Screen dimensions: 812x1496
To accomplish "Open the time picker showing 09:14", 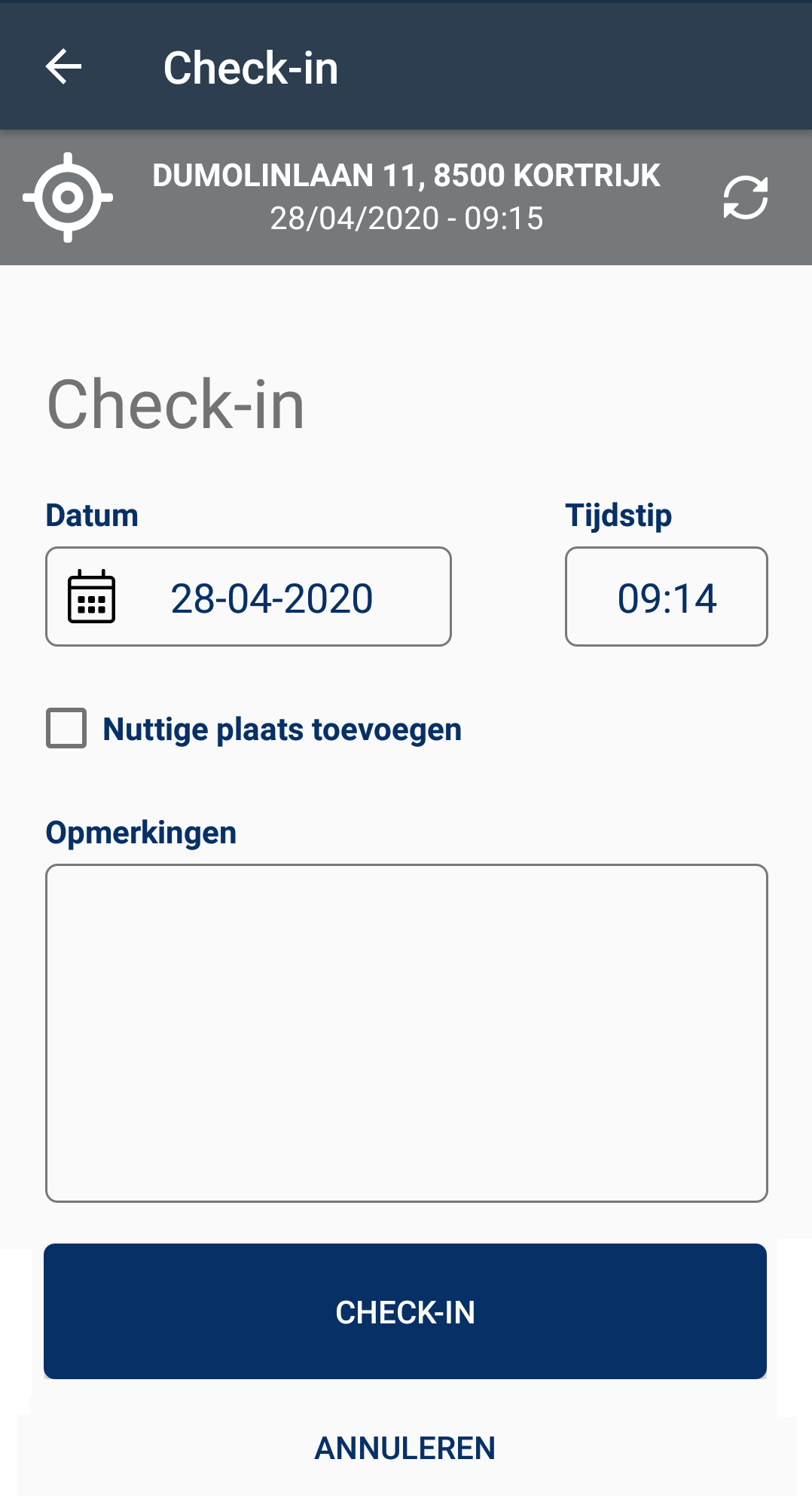I will tap(666, 597).
